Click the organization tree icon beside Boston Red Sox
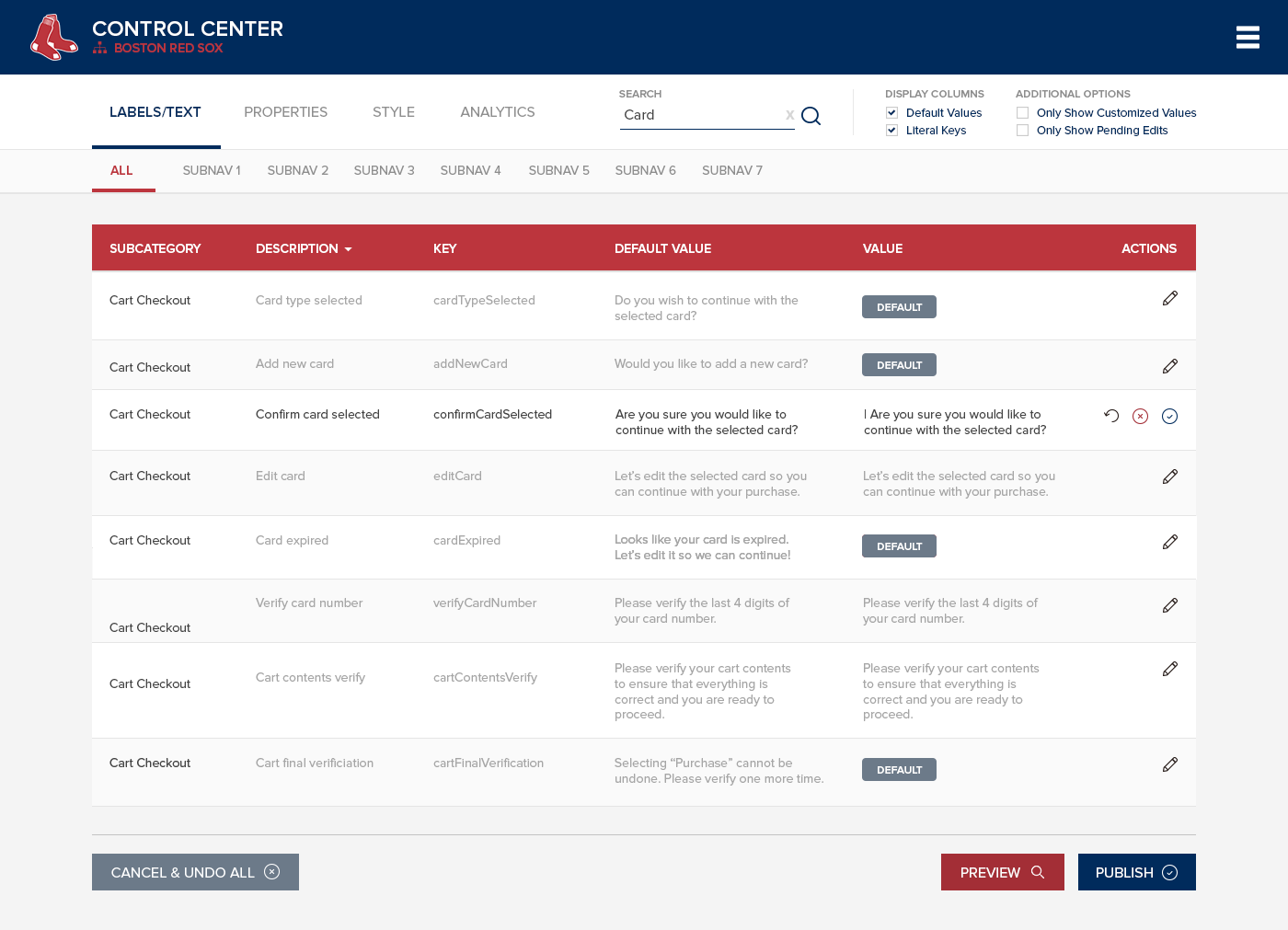The height and width of the screenshot is (930, 1288). coord(100,48)
